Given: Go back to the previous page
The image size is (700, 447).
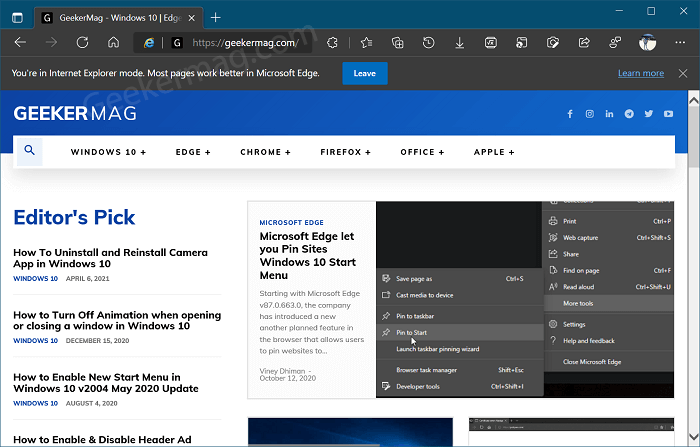Looking at the screenshot, I should tap(21, 42).
